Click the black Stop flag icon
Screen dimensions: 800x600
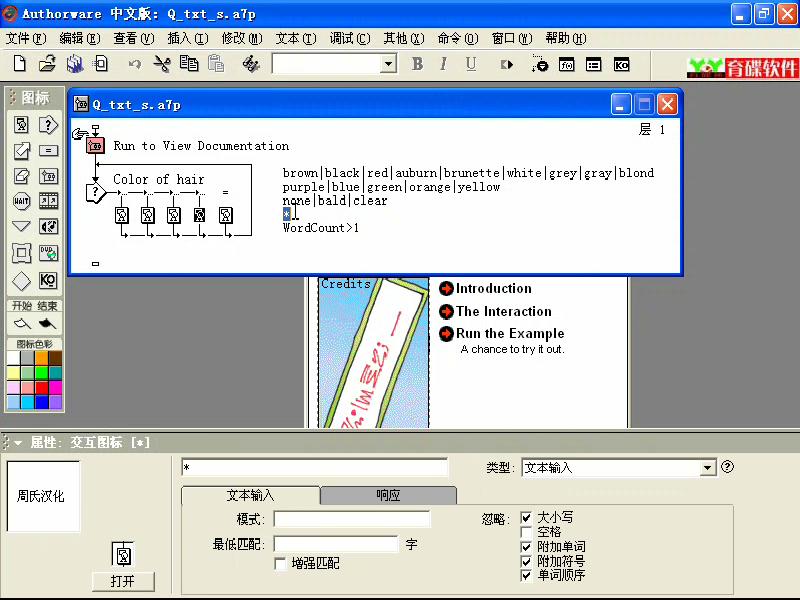[47, 323]
